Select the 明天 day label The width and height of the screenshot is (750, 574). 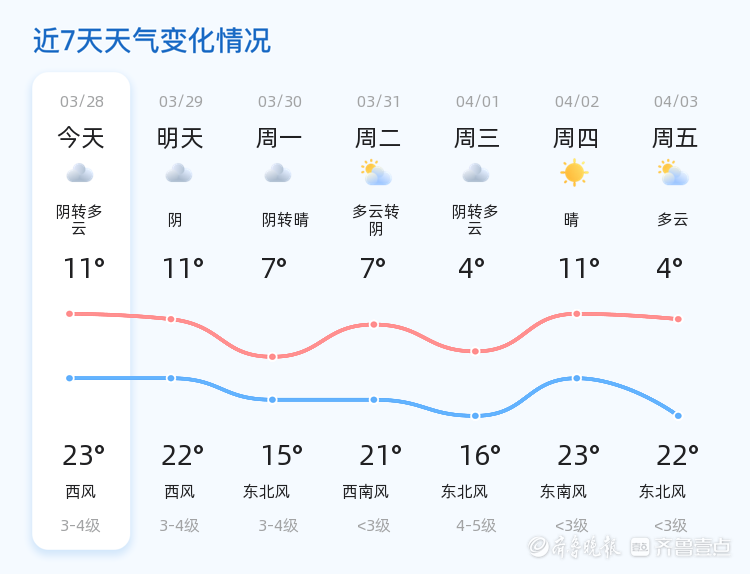point(180,137)
